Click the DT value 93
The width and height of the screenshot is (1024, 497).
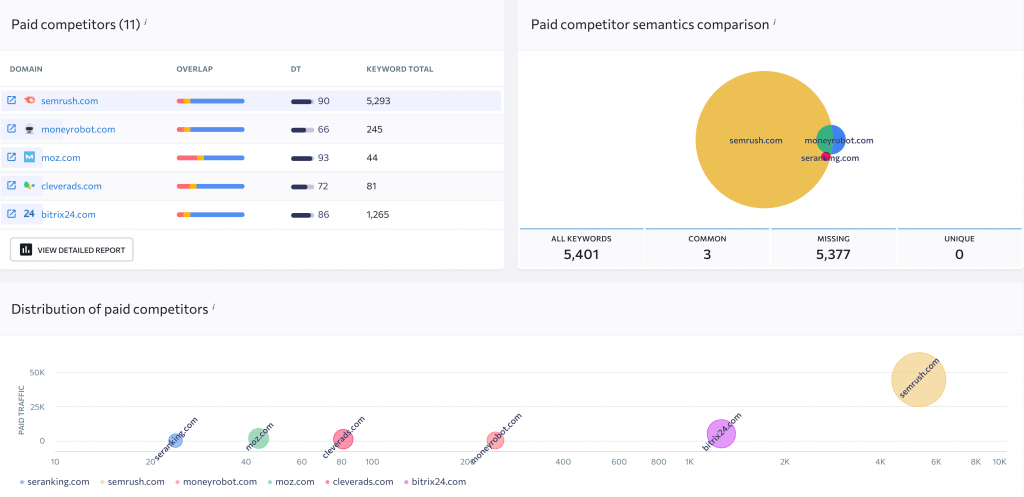[x=323, y=157]
